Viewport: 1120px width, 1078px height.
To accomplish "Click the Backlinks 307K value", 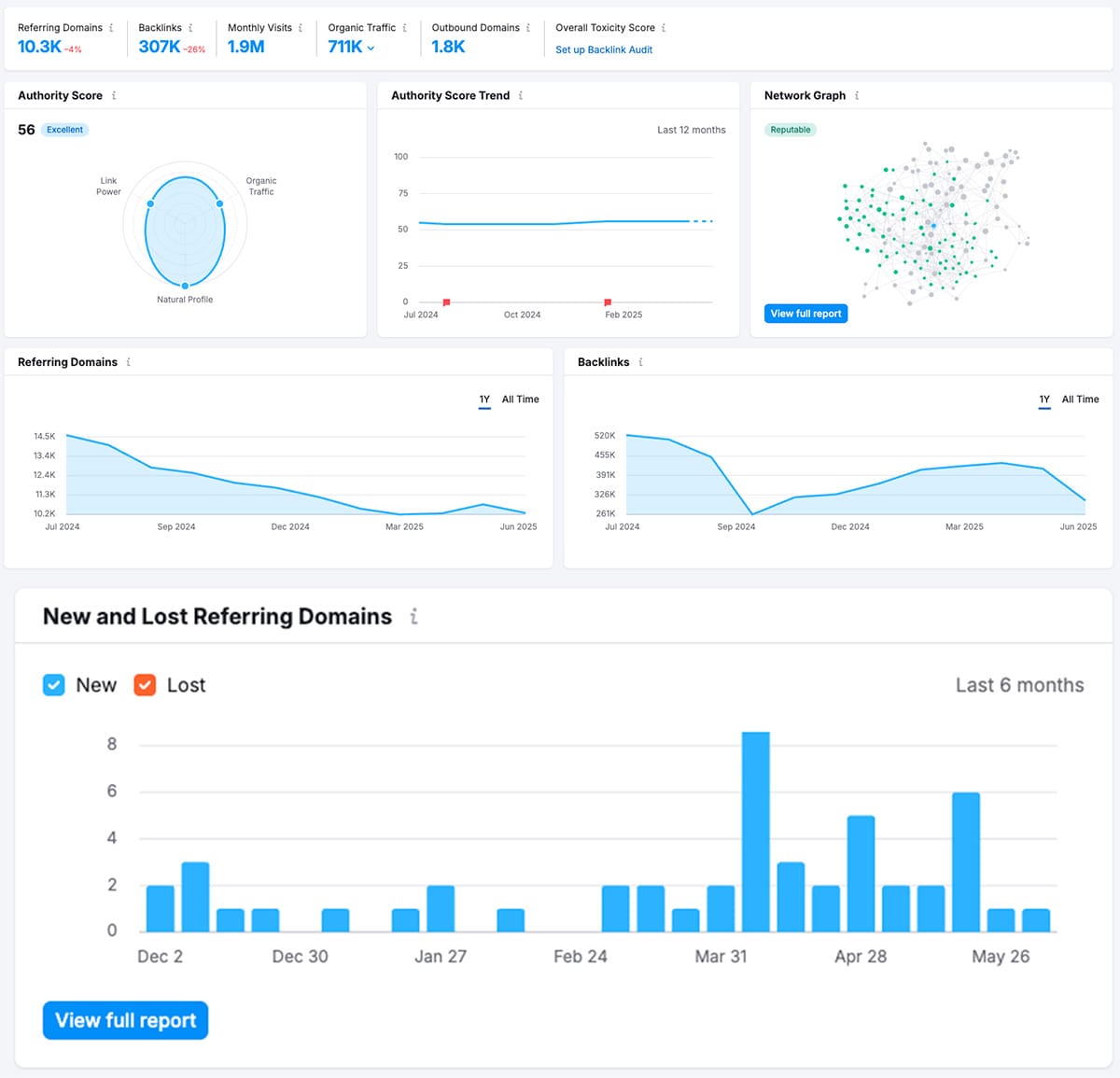I will [x=160, y=47].
